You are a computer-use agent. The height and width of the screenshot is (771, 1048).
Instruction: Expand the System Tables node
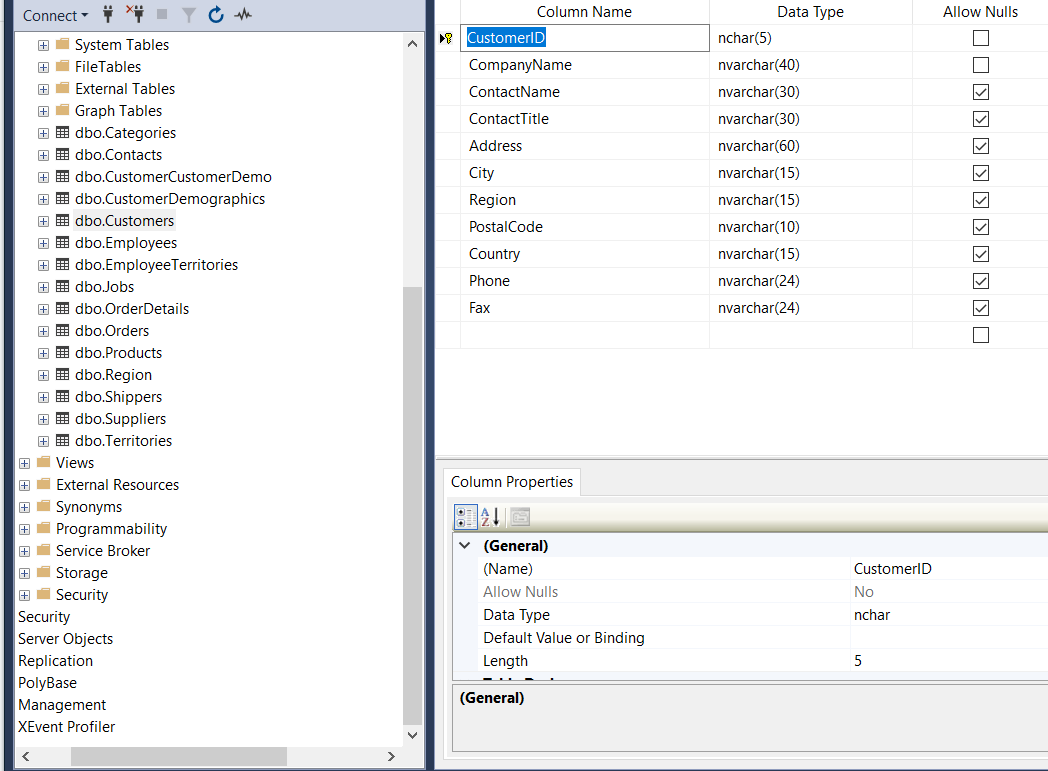click(x=43, y=45)
